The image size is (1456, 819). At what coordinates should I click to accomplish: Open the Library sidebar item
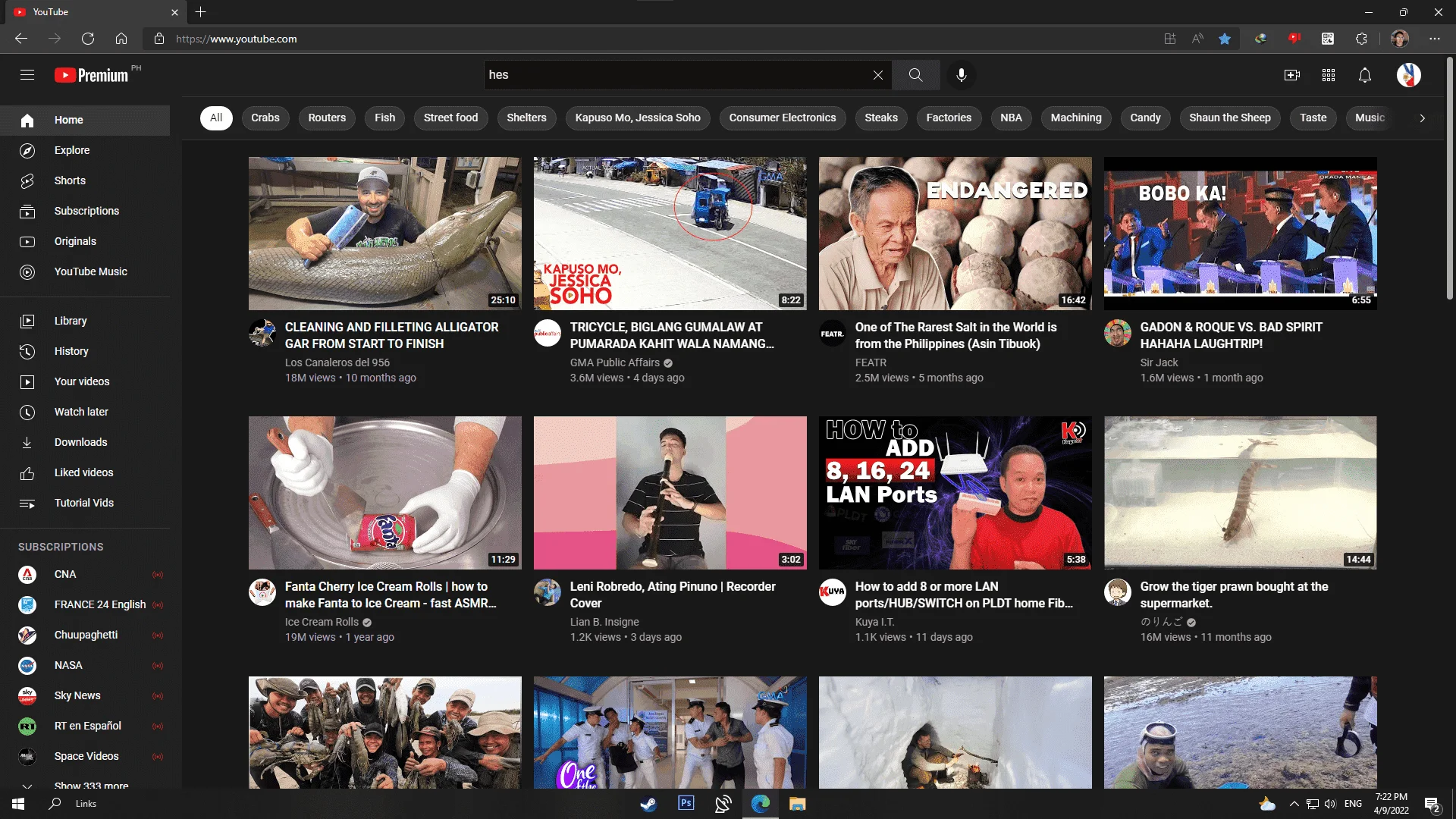coord(85,321)
